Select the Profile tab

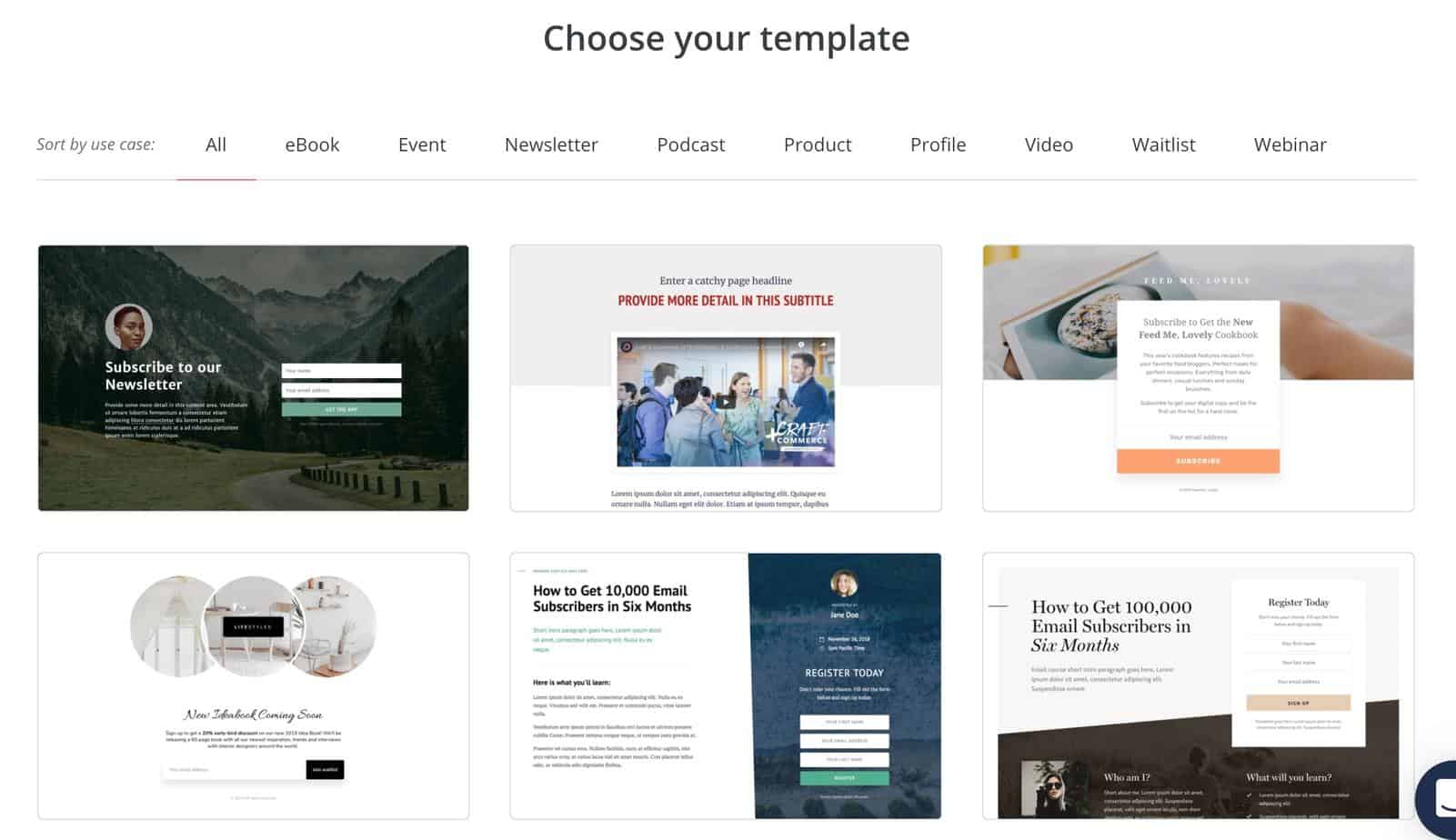coord(938,145)
